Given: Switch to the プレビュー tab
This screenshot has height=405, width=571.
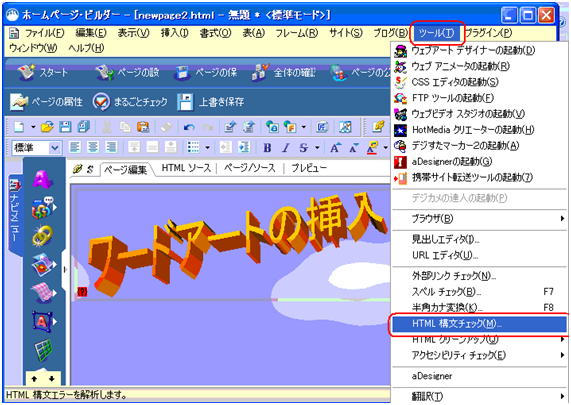Looking at the screenshot, I should [309, 168].
